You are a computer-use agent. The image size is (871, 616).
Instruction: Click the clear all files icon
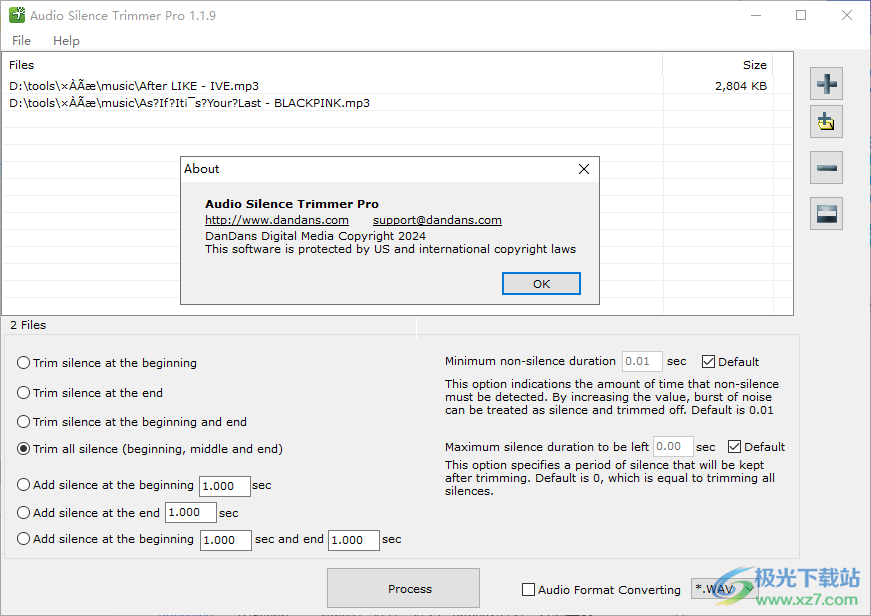[827, 213]
